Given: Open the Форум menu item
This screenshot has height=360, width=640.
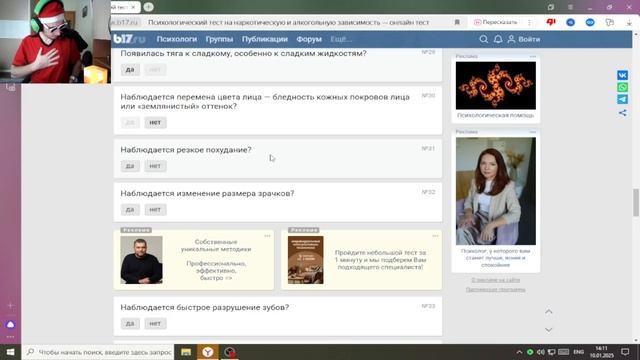Looking at the screenshot, I should pos(309,39).
